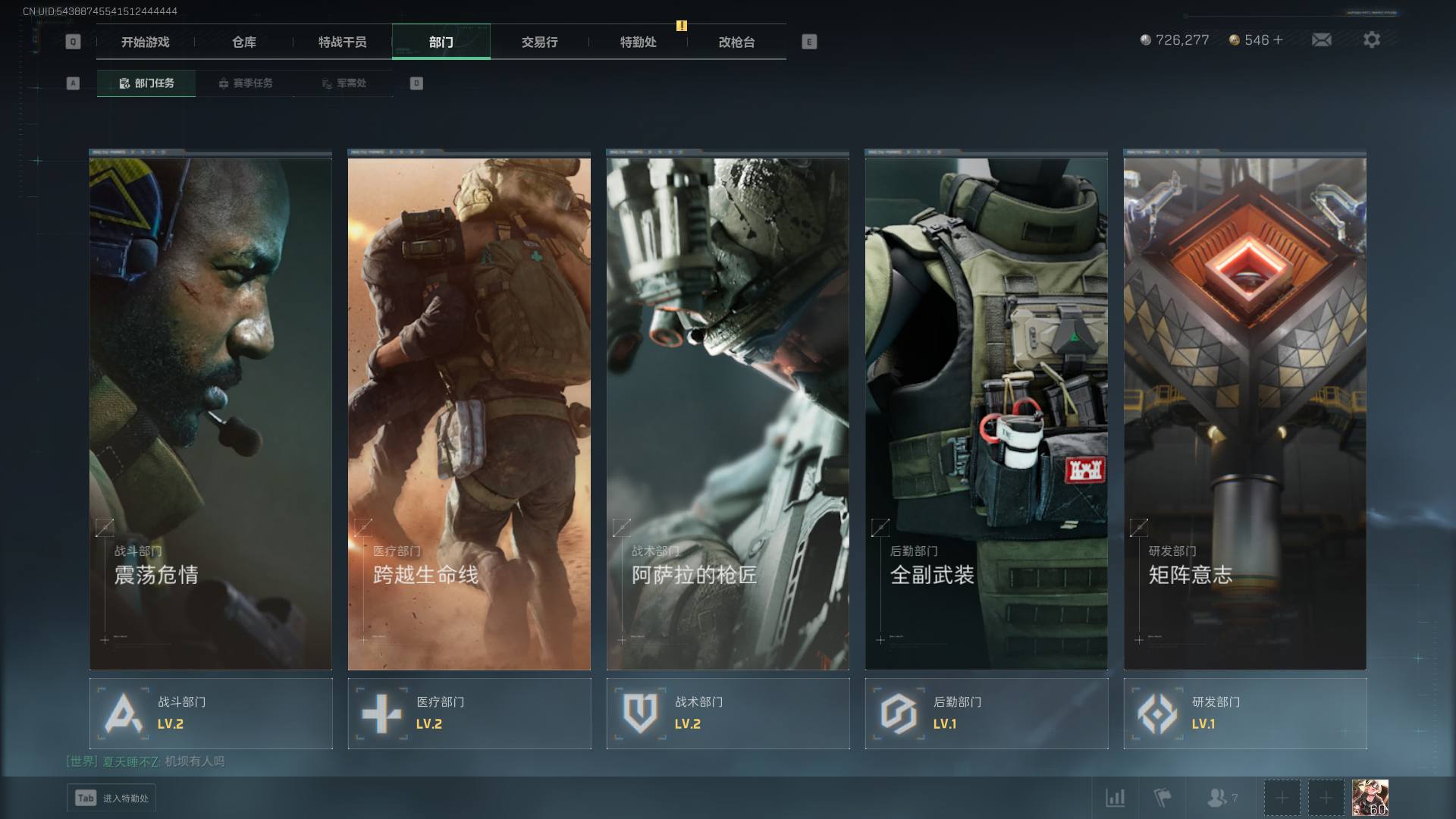Click the player avatar level 60

1370,798
